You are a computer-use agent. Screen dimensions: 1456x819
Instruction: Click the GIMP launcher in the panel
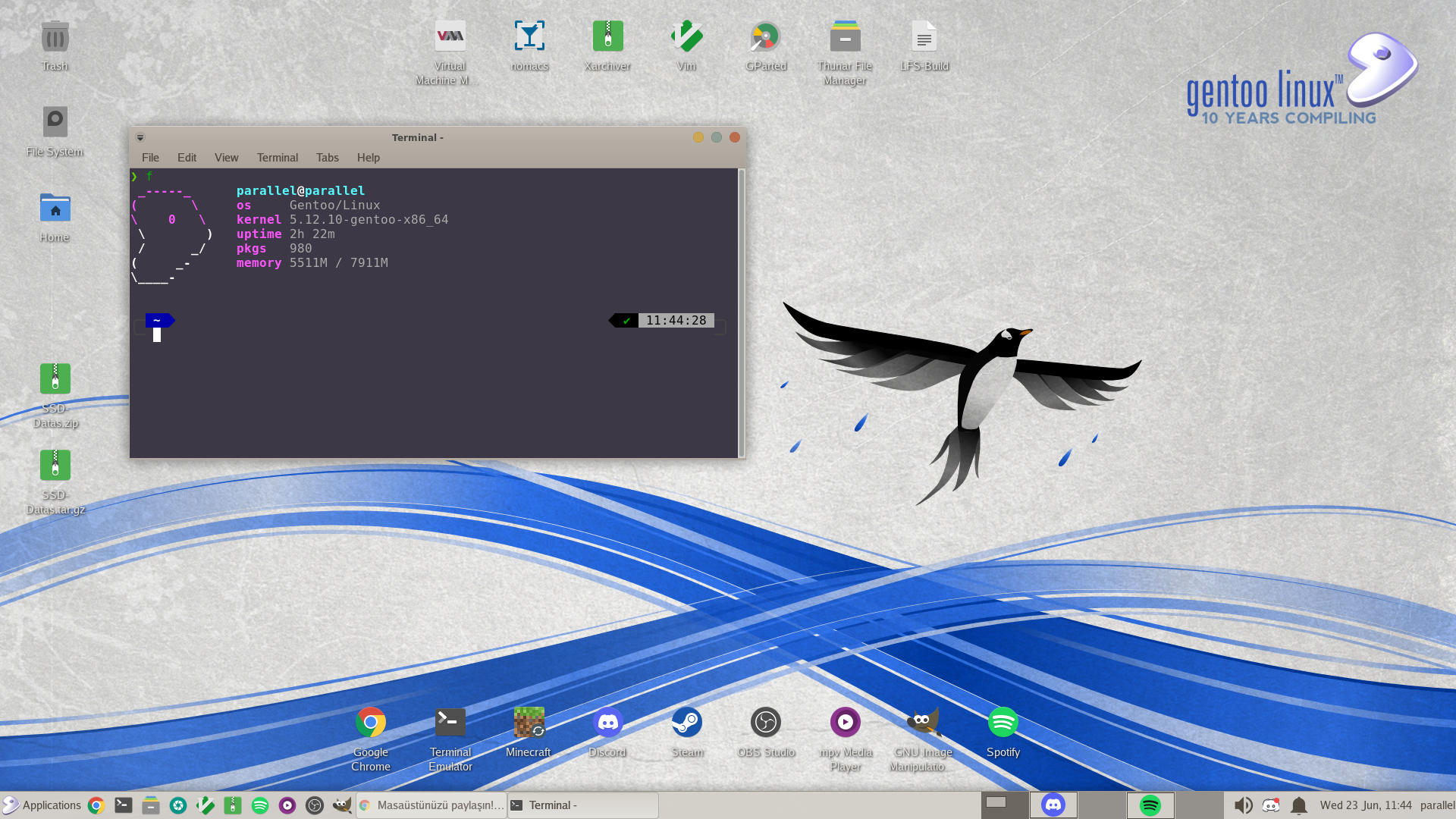click(x=342, y=805)
